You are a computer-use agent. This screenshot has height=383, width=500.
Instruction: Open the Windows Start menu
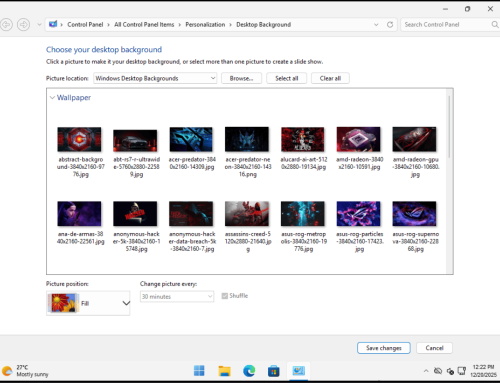pos(199,371)
